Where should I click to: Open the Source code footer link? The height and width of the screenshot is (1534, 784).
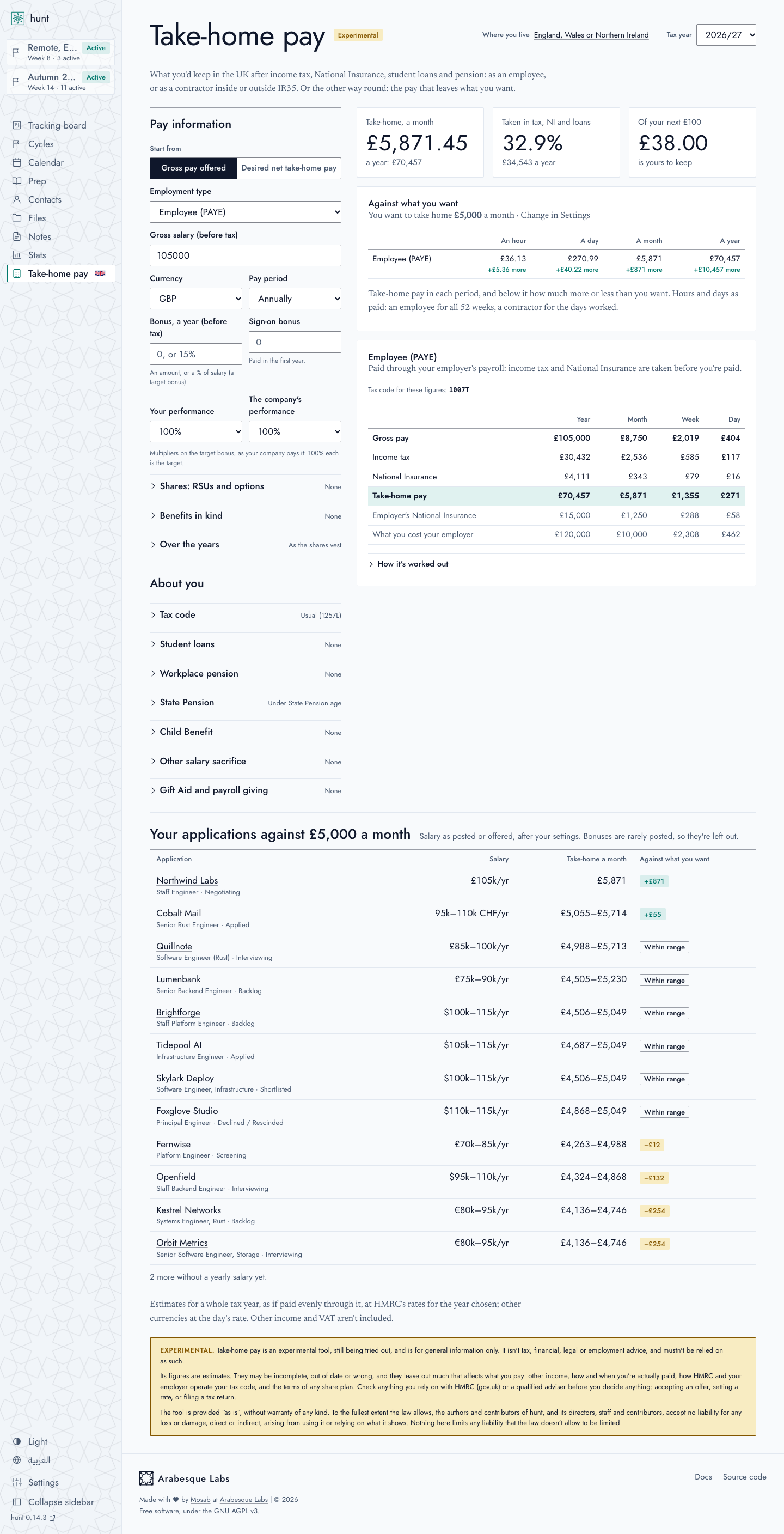[x=744, y=1477]
